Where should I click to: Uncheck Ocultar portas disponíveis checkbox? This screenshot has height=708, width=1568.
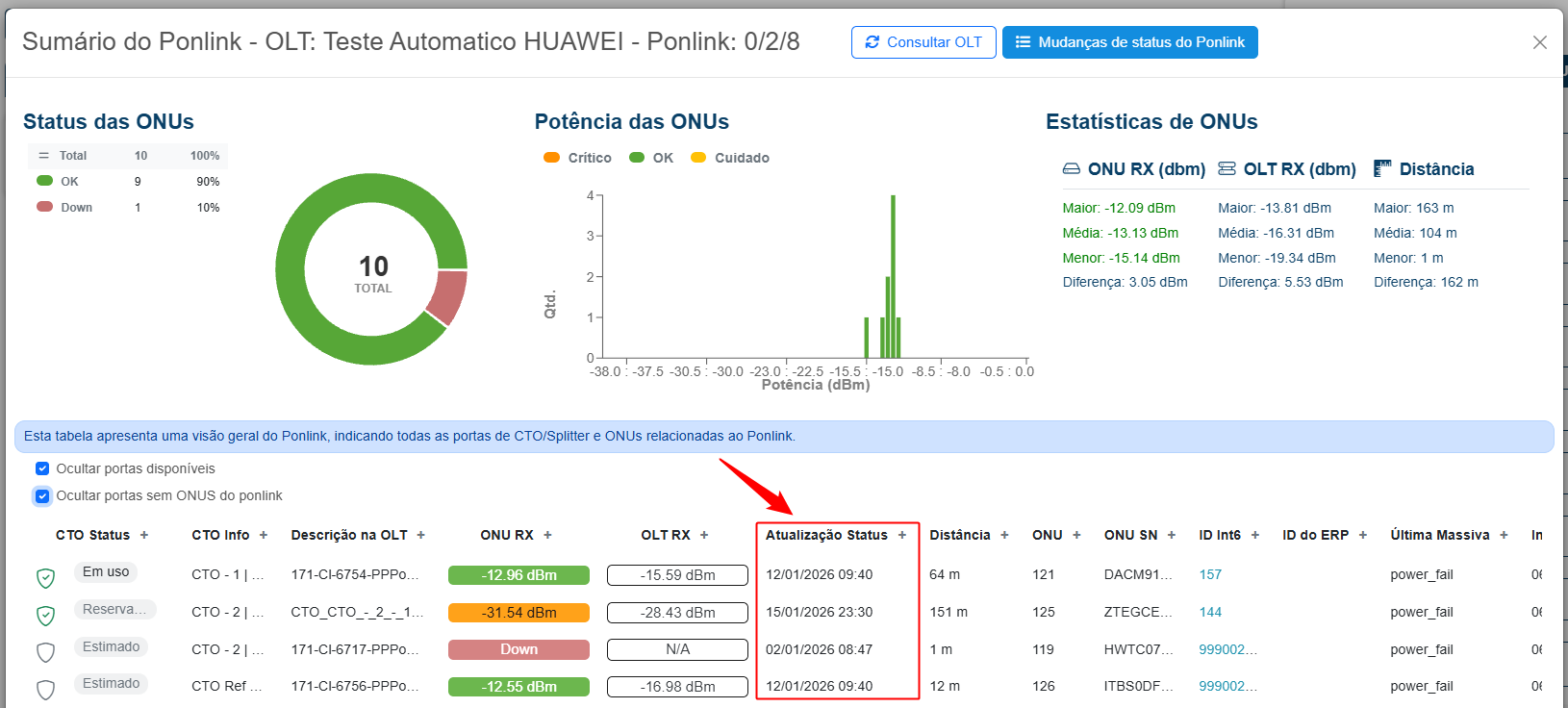tap(42, 469)
